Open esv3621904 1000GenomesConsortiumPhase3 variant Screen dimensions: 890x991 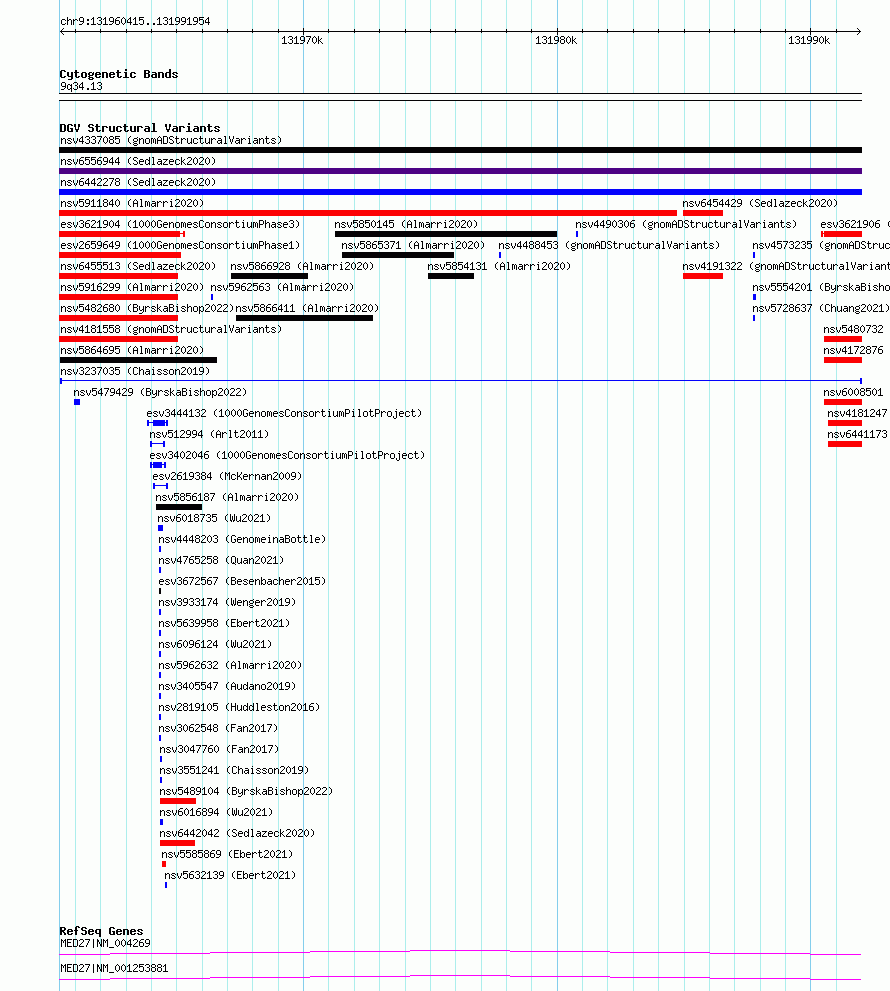180,224
